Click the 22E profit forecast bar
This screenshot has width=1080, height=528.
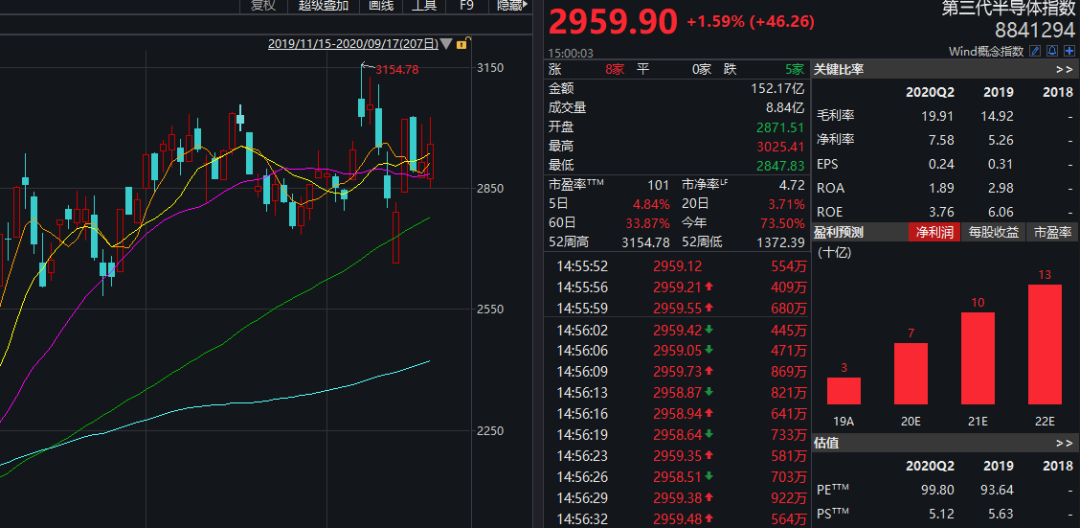1045,344
